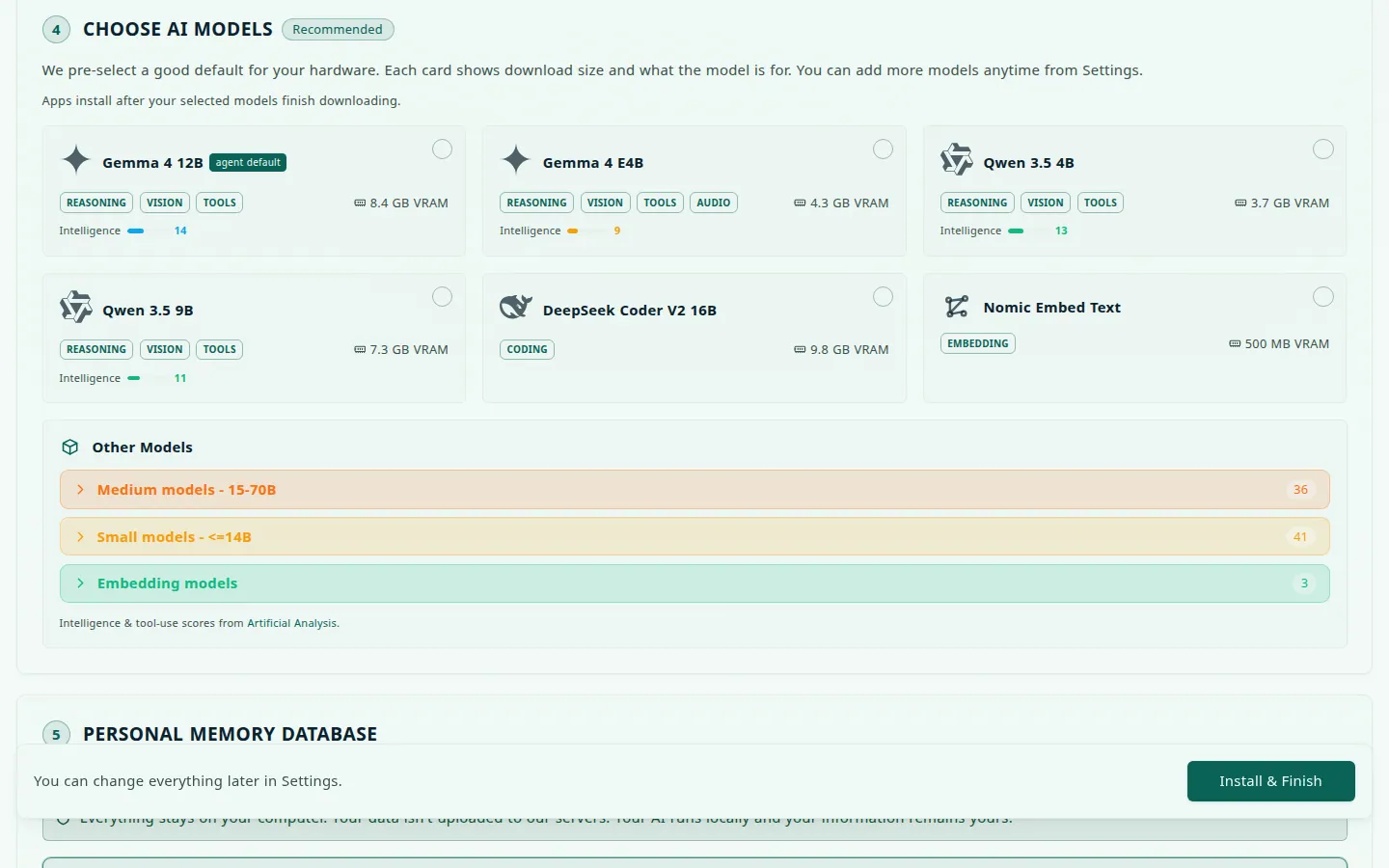The height and width of the screenshot is (868, 1389).
Task: Click the PERSONAL MEMORY DATABASE heading
Action: tap(231, 735)
